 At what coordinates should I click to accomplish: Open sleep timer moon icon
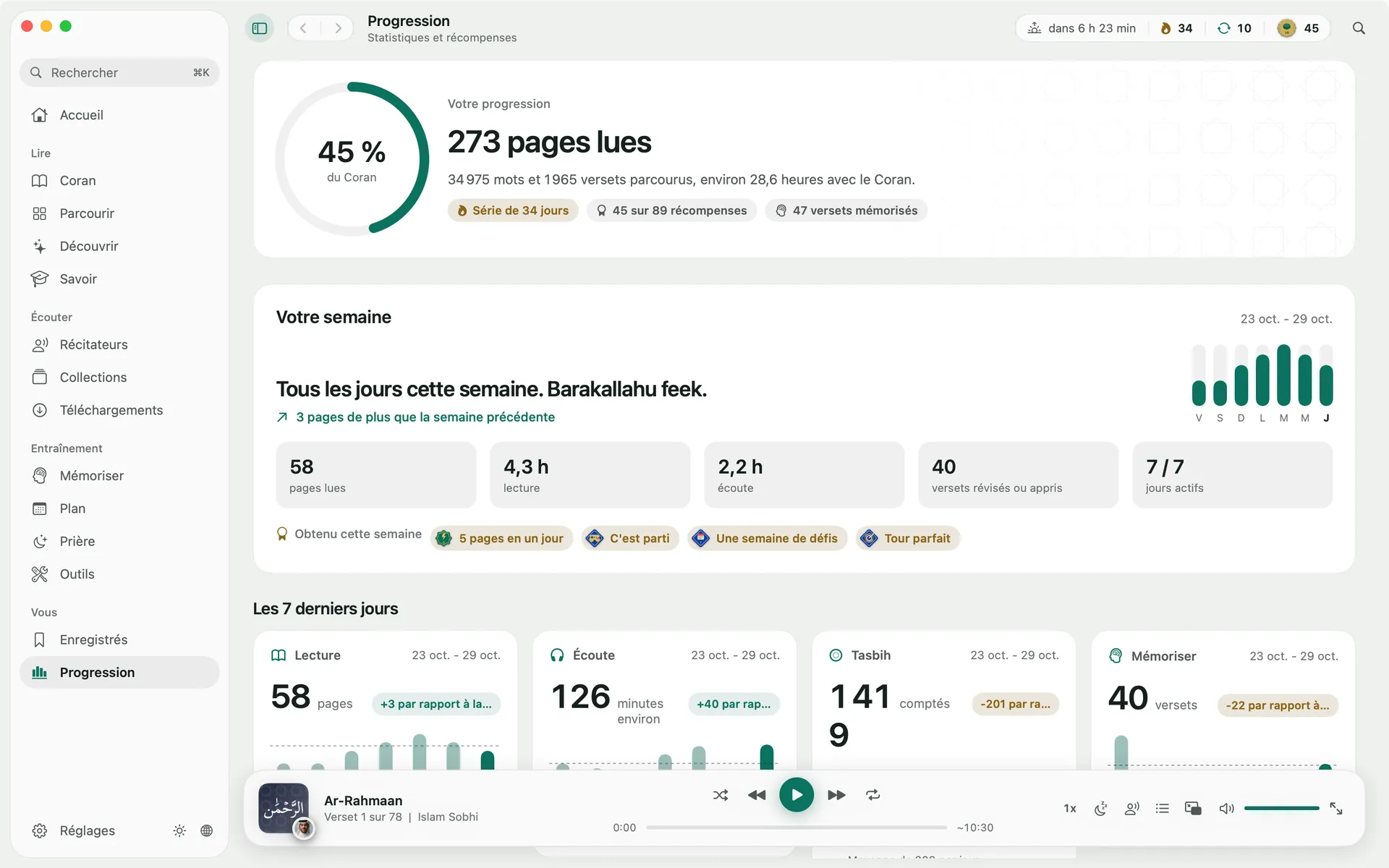point(1100,809)
